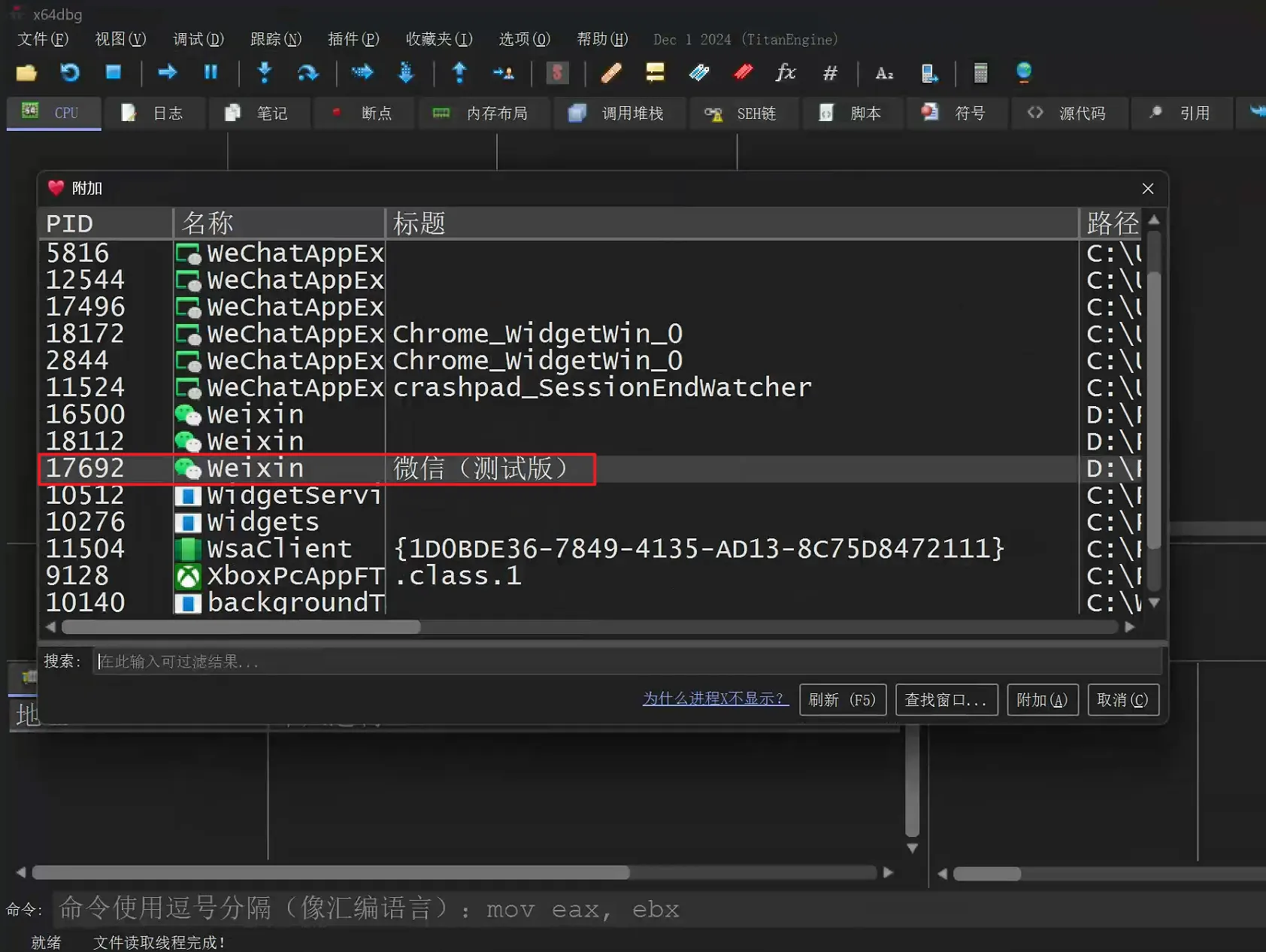Viewport: 1266px width, 952px height.
Task: Open the 调试(D) menu
Action: [198, 39]
